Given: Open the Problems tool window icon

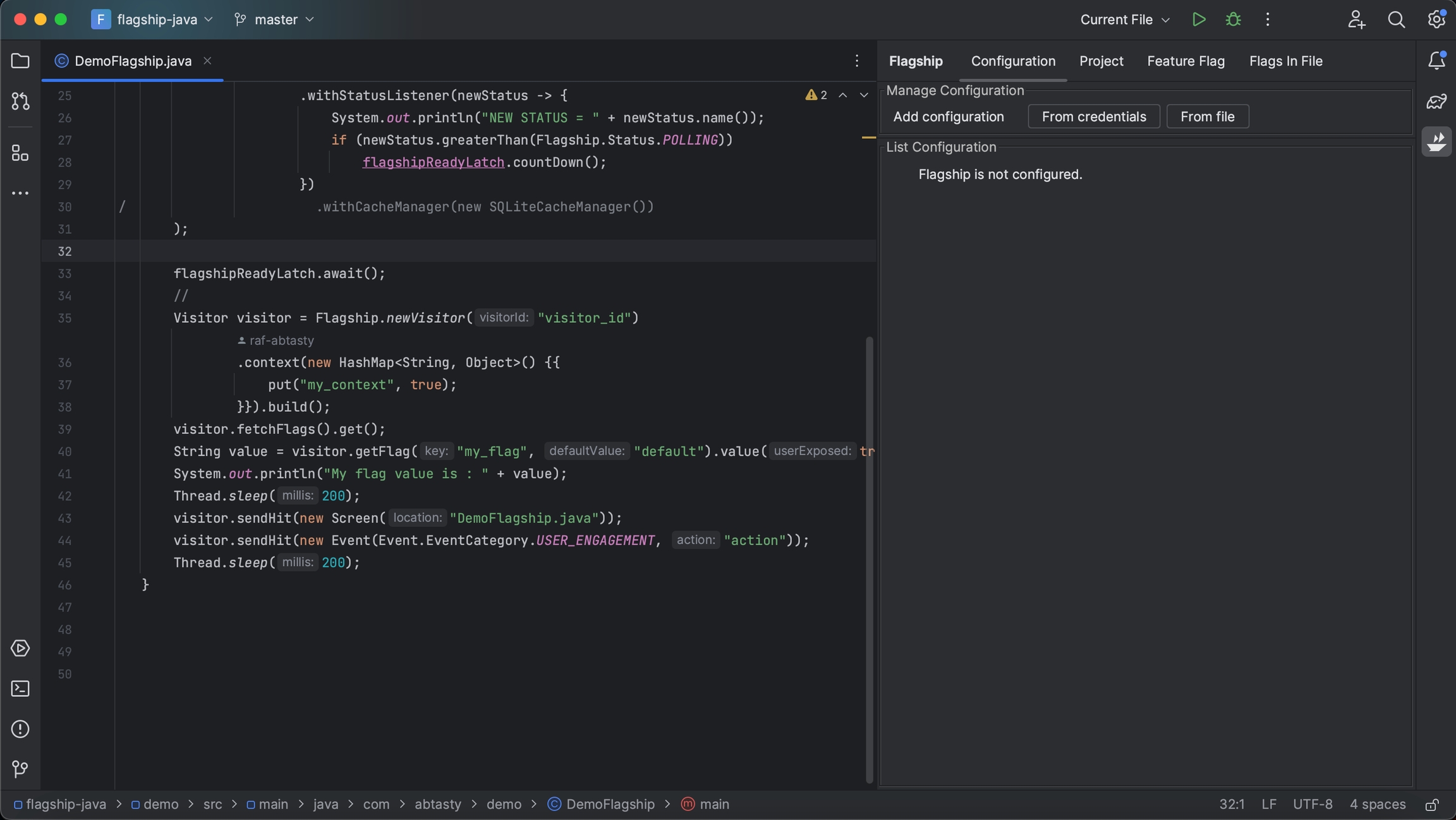Looking at the screenshot, I should [20, 729].
